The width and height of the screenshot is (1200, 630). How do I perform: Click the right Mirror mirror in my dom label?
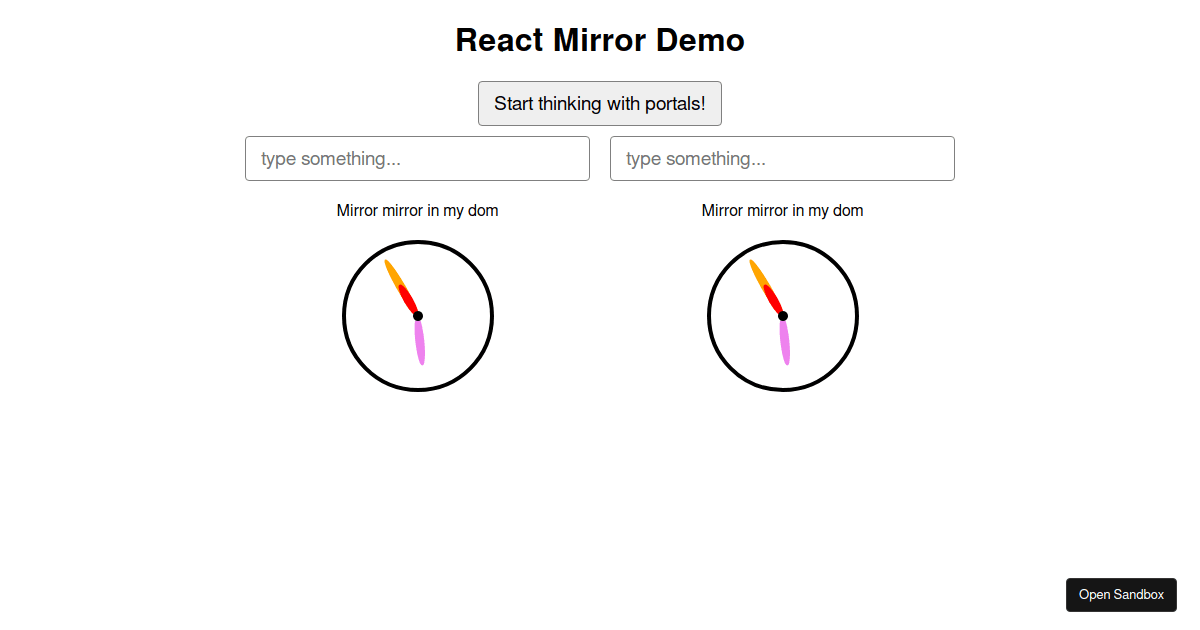pos(782,211)
